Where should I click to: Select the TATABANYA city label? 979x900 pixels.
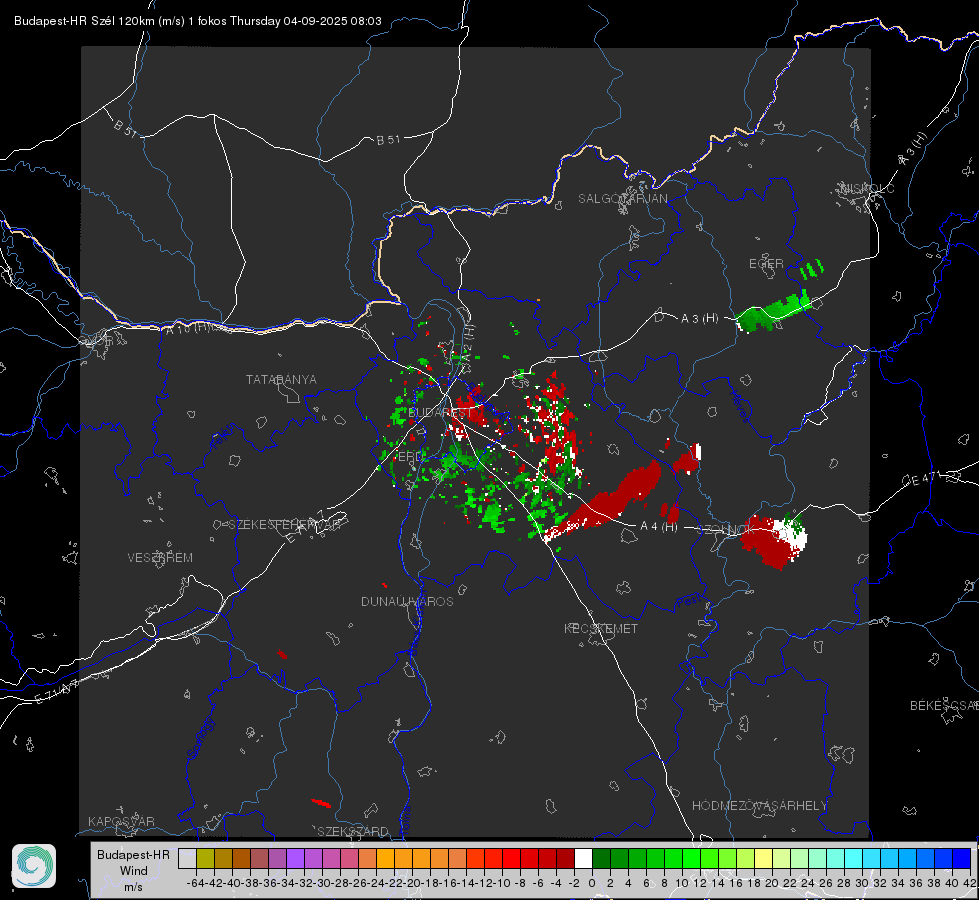coord(281,379)
